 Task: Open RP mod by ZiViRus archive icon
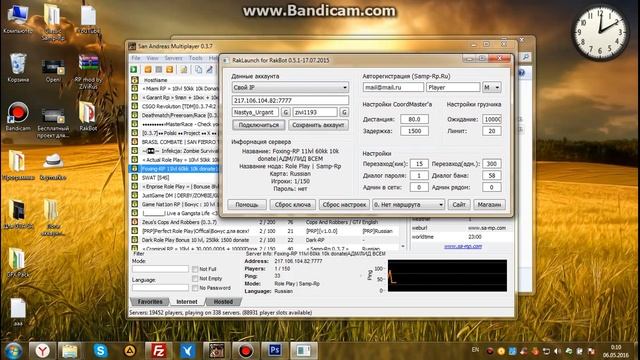pyautogui.click(x=88, y=71)
